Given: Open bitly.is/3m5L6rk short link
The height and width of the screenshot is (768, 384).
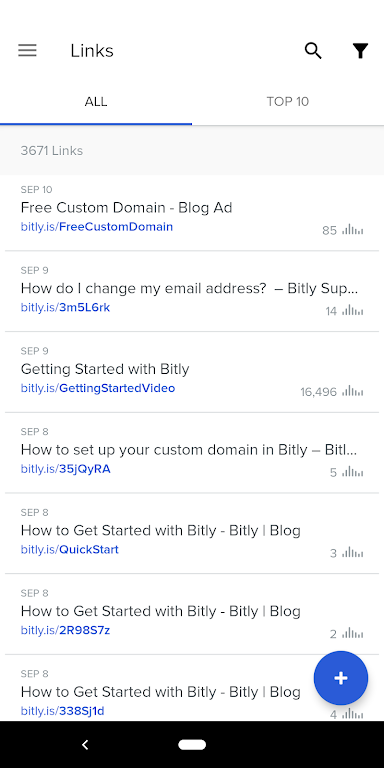Looking at the screenshot, I should [66, 308].
